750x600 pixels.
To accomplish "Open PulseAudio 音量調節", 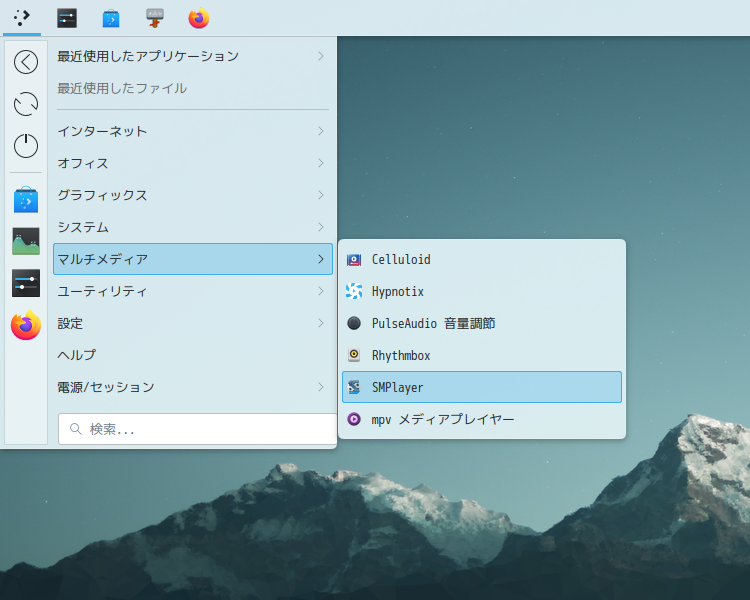I will 482,323.
